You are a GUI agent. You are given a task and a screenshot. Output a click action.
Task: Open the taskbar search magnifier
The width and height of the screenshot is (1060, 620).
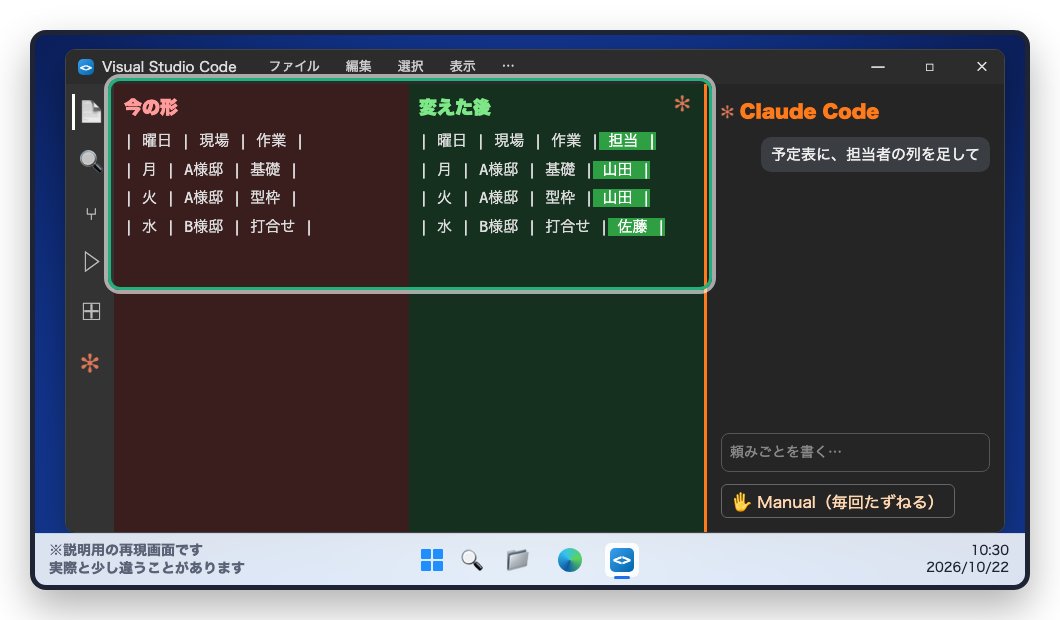(x=472, y=560)
